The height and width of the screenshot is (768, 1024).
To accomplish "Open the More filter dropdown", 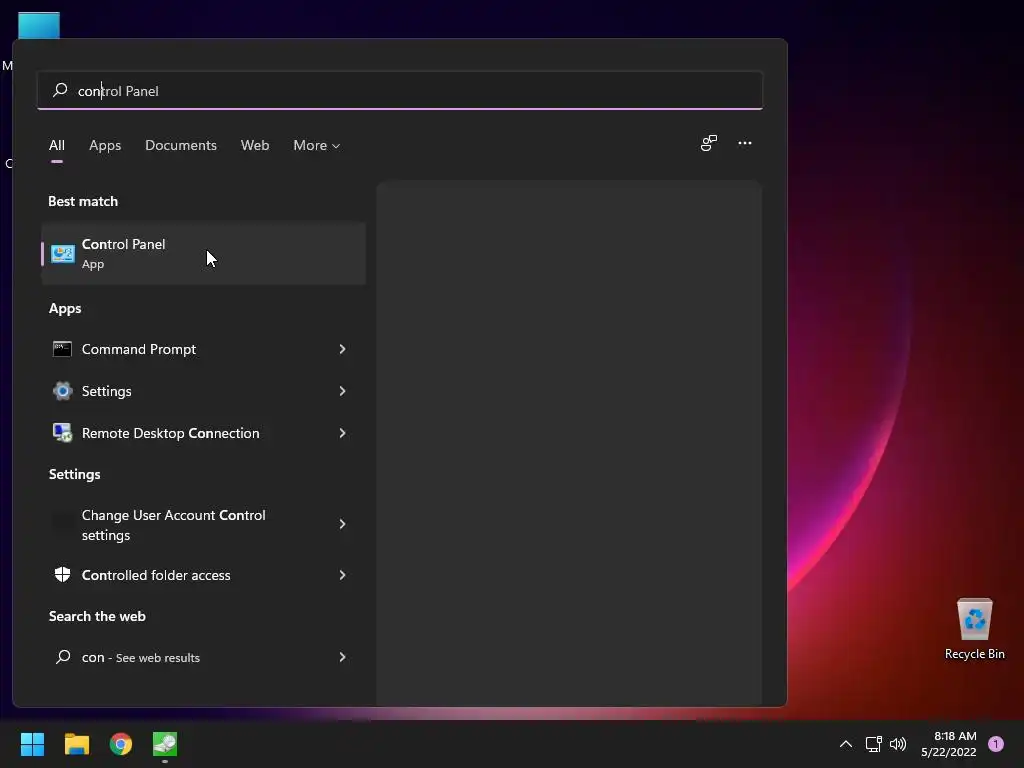I will coord(317,145).
